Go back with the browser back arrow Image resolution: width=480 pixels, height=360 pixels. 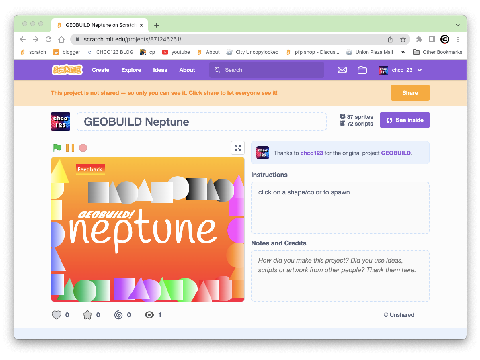(x=23, y=39)
